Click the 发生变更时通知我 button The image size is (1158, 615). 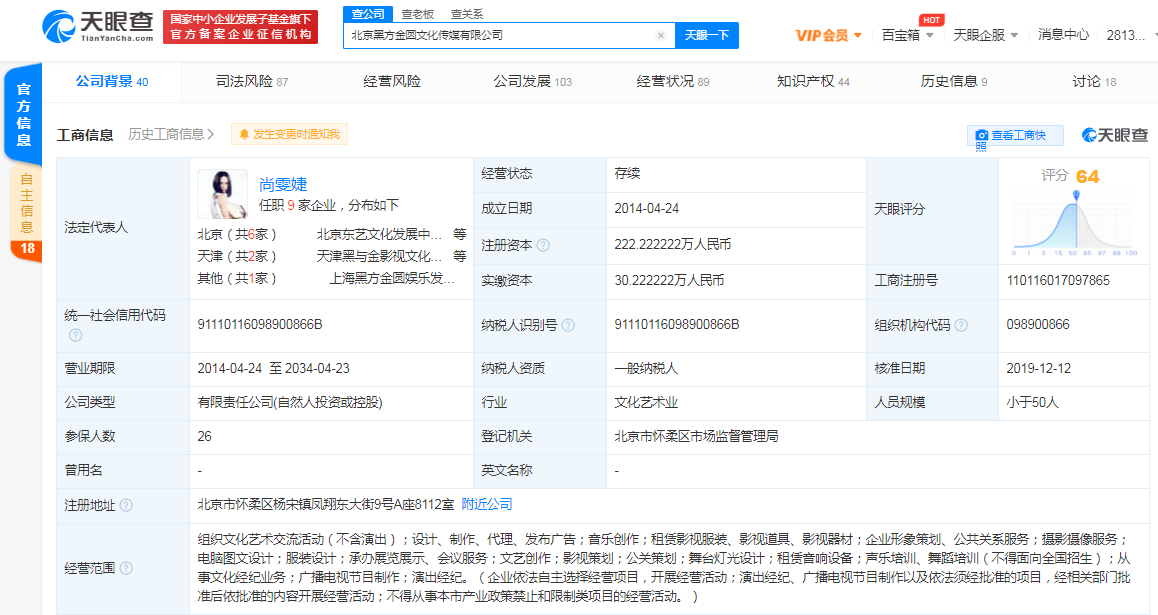[290, 134]
